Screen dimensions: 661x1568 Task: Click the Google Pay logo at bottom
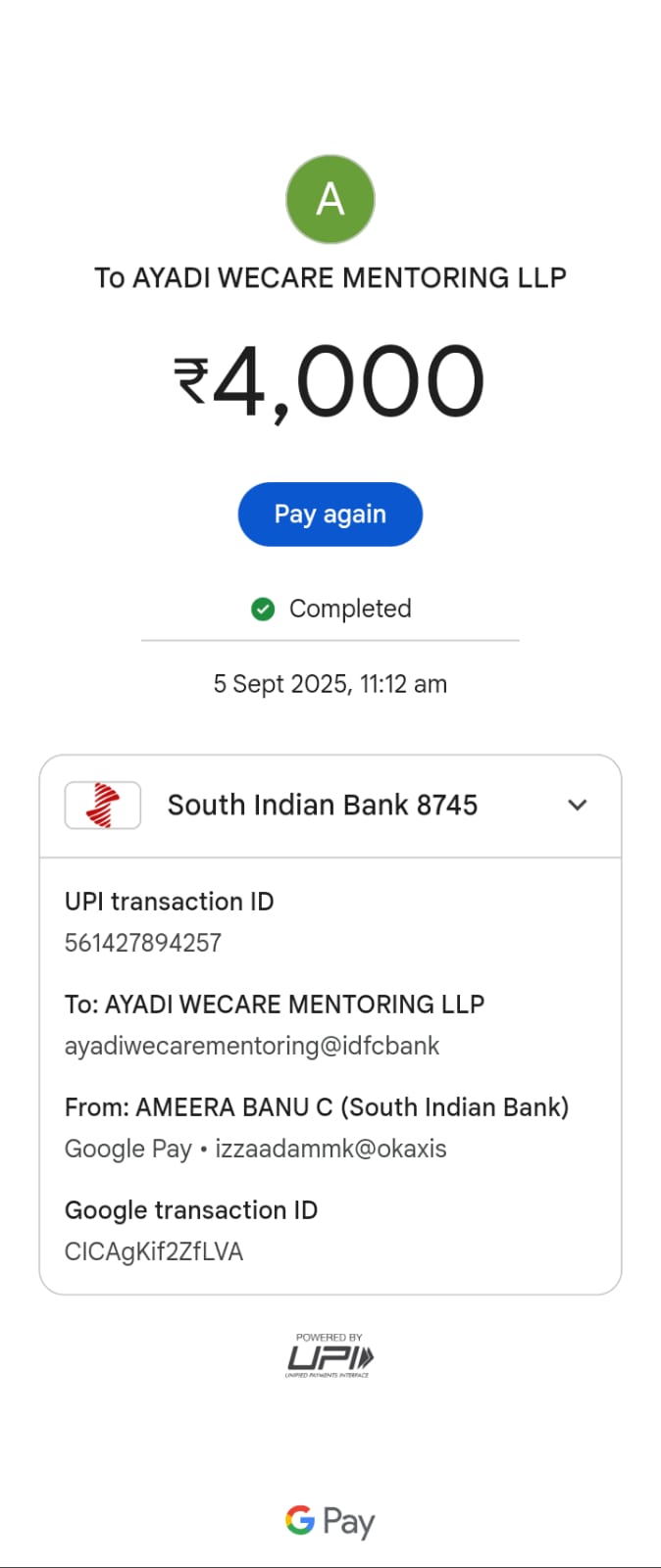tap(330, 1521)
